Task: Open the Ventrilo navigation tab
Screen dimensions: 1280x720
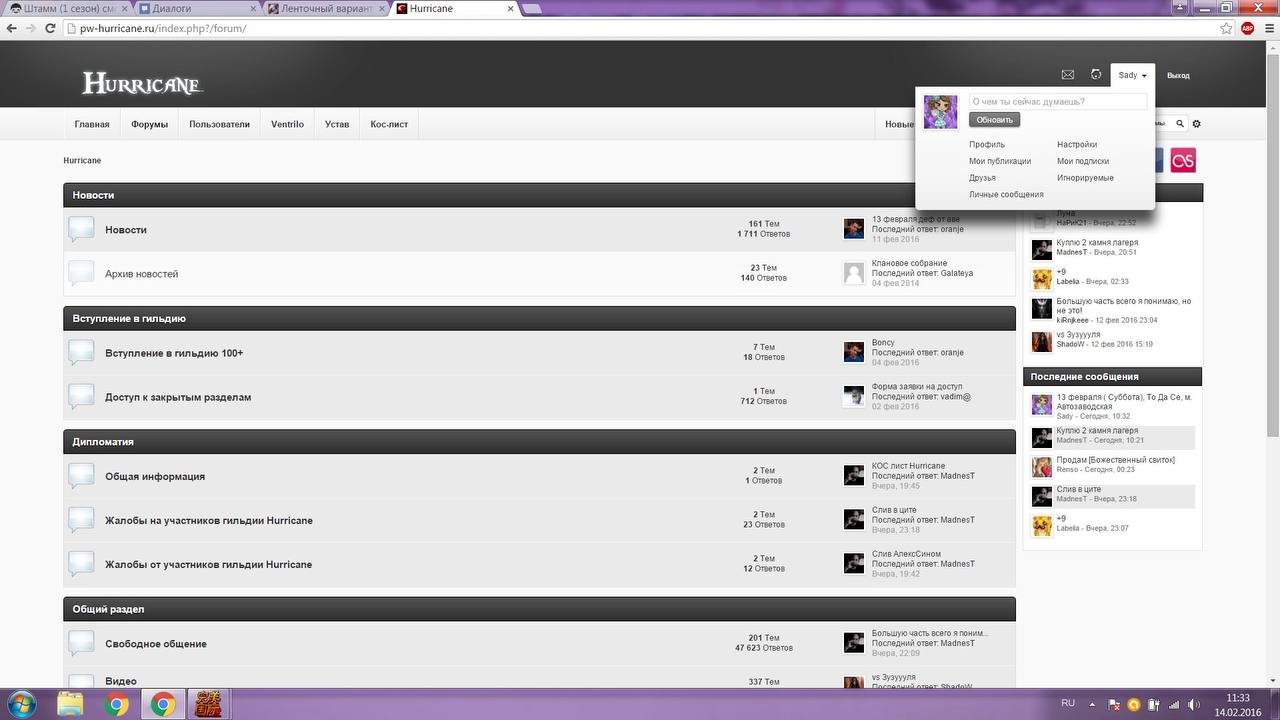Action: (287, 124)
